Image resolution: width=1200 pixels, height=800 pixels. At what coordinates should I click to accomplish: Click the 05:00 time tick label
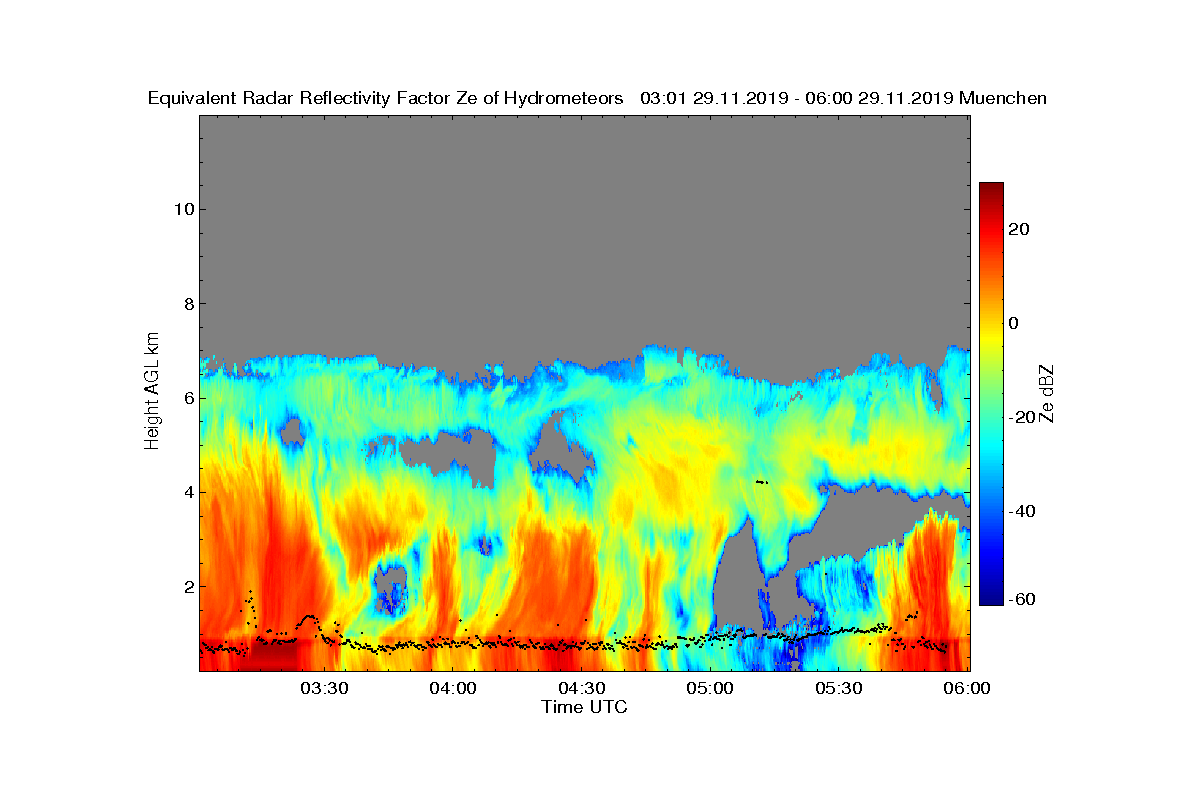(x=711, y=688)
